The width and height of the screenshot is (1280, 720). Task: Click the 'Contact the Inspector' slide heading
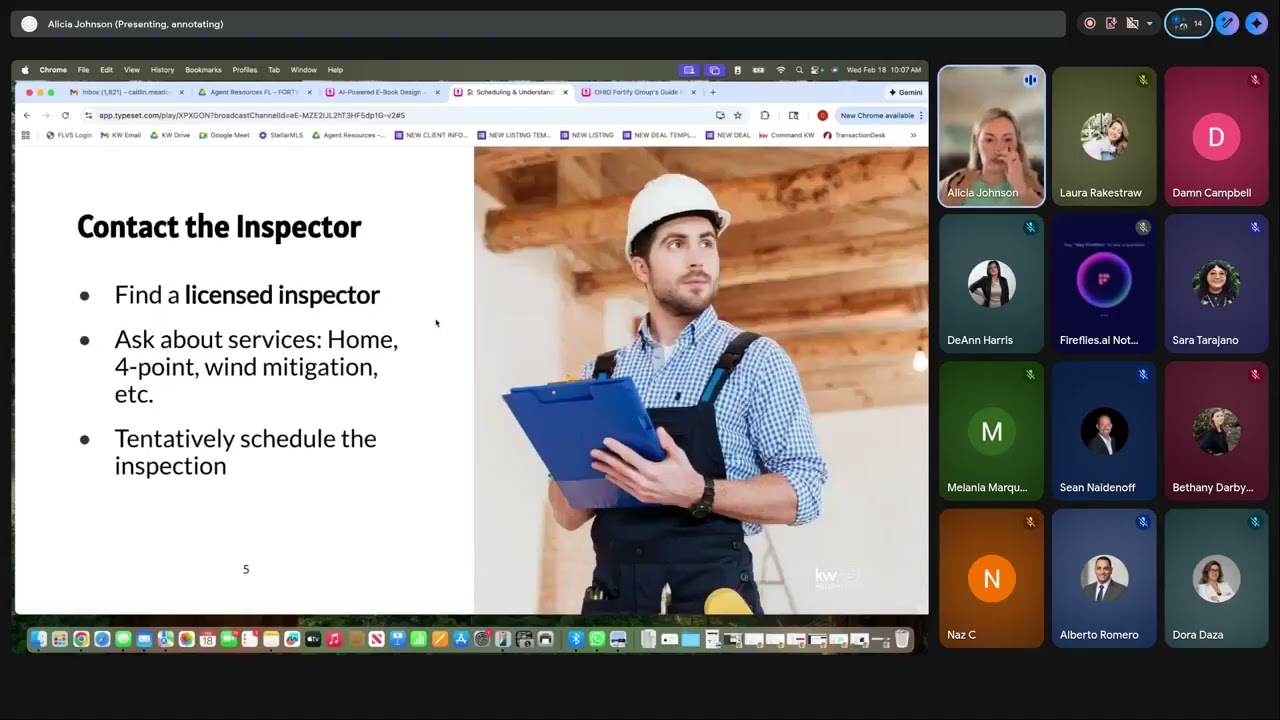click(x=219, y=227)
